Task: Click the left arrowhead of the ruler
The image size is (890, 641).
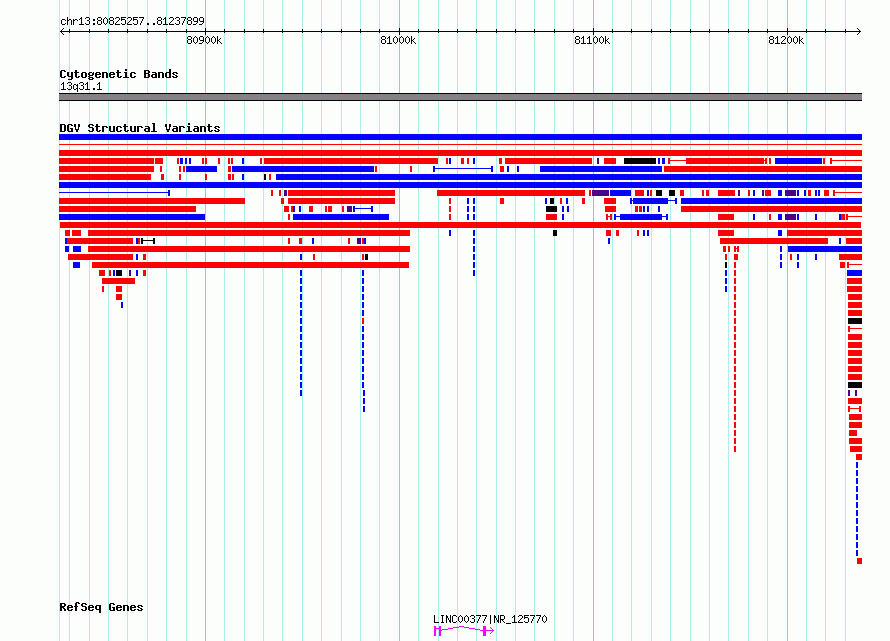Action: pos(62,32)
